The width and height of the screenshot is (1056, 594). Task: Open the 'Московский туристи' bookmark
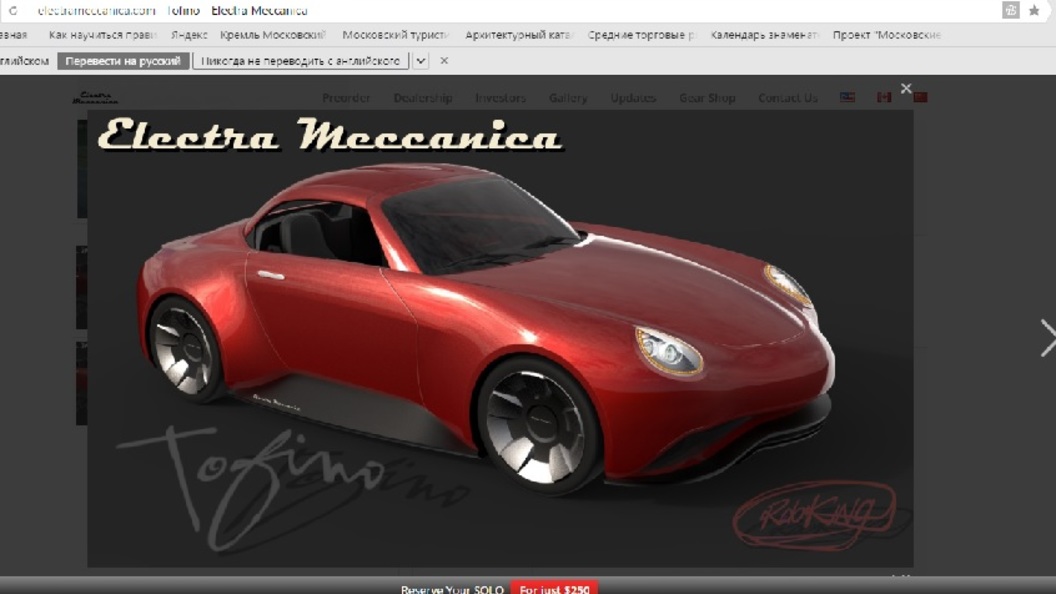(x=395, y=34)
